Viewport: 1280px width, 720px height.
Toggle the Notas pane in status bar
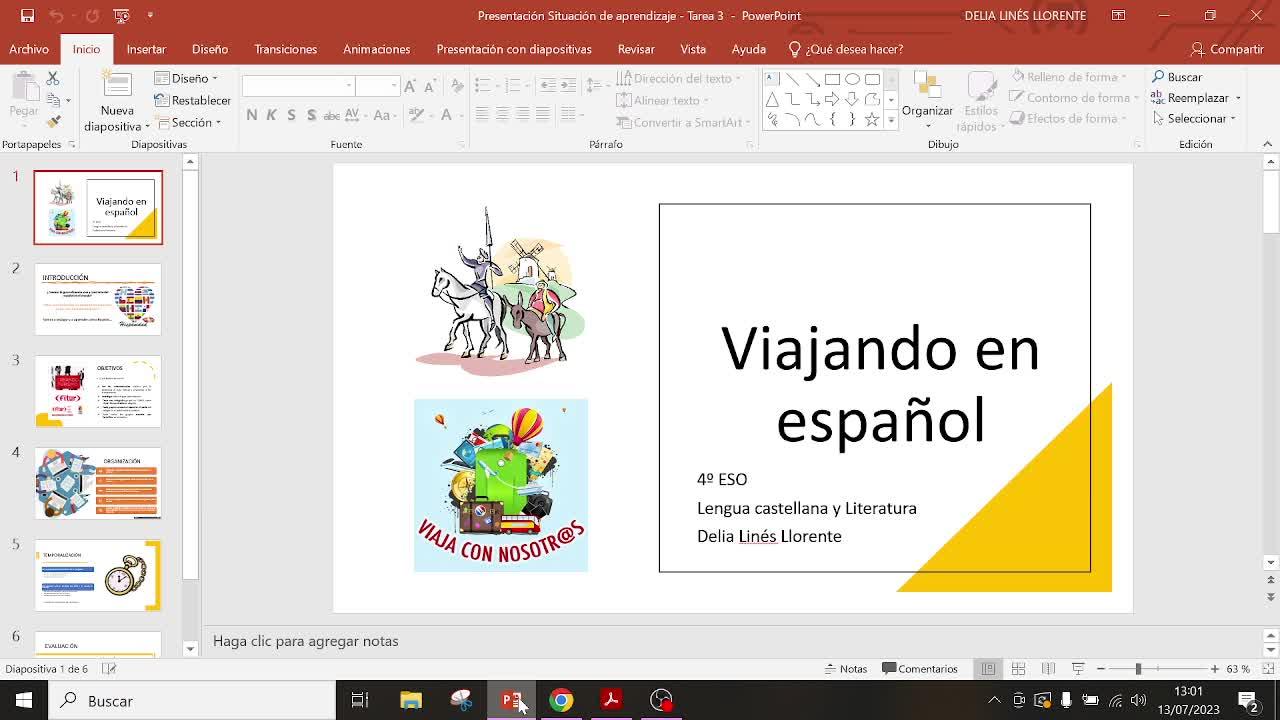[845, 669]
